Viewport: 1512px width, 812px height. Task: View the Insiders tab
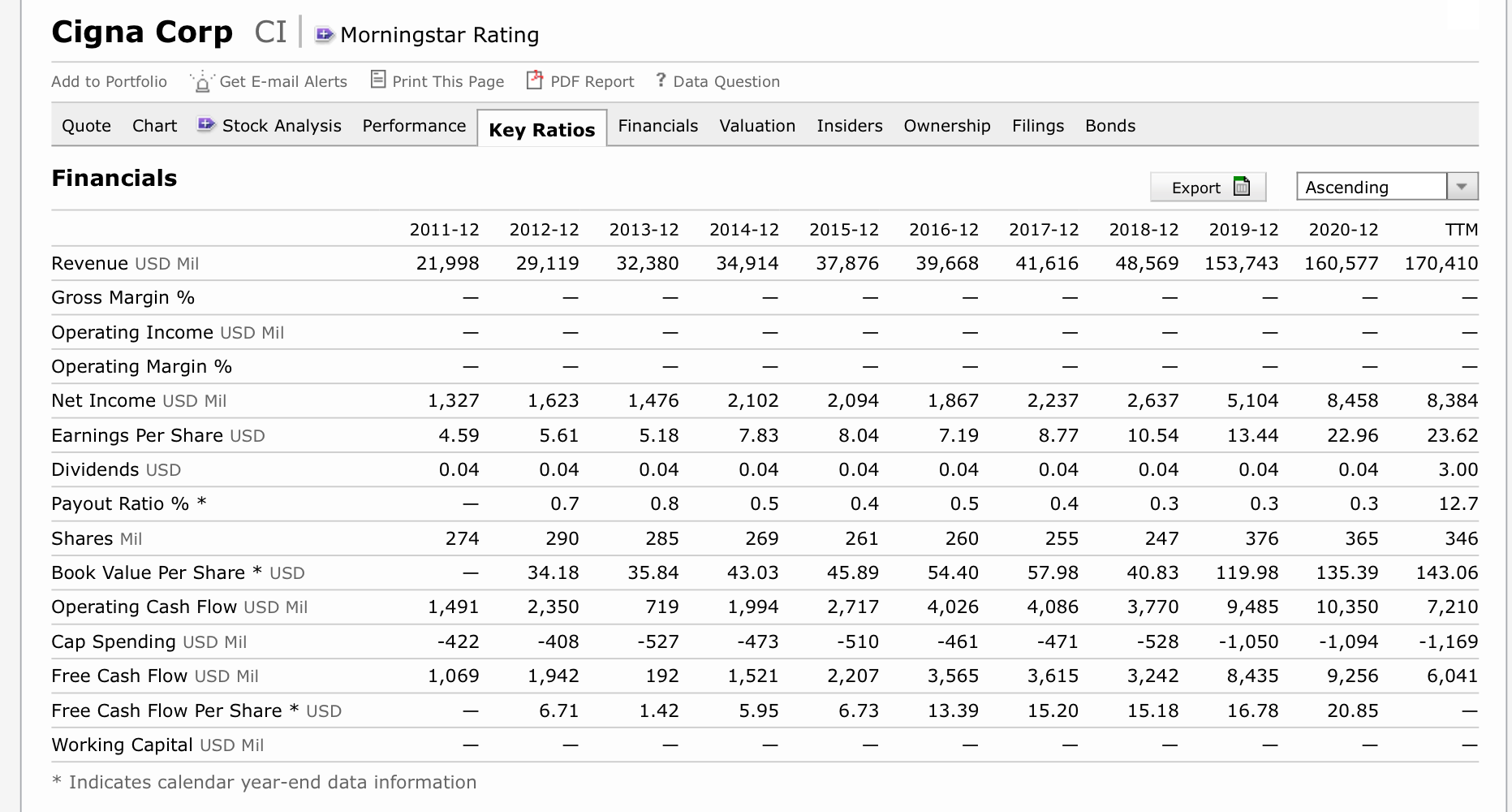tap(849, 126)
